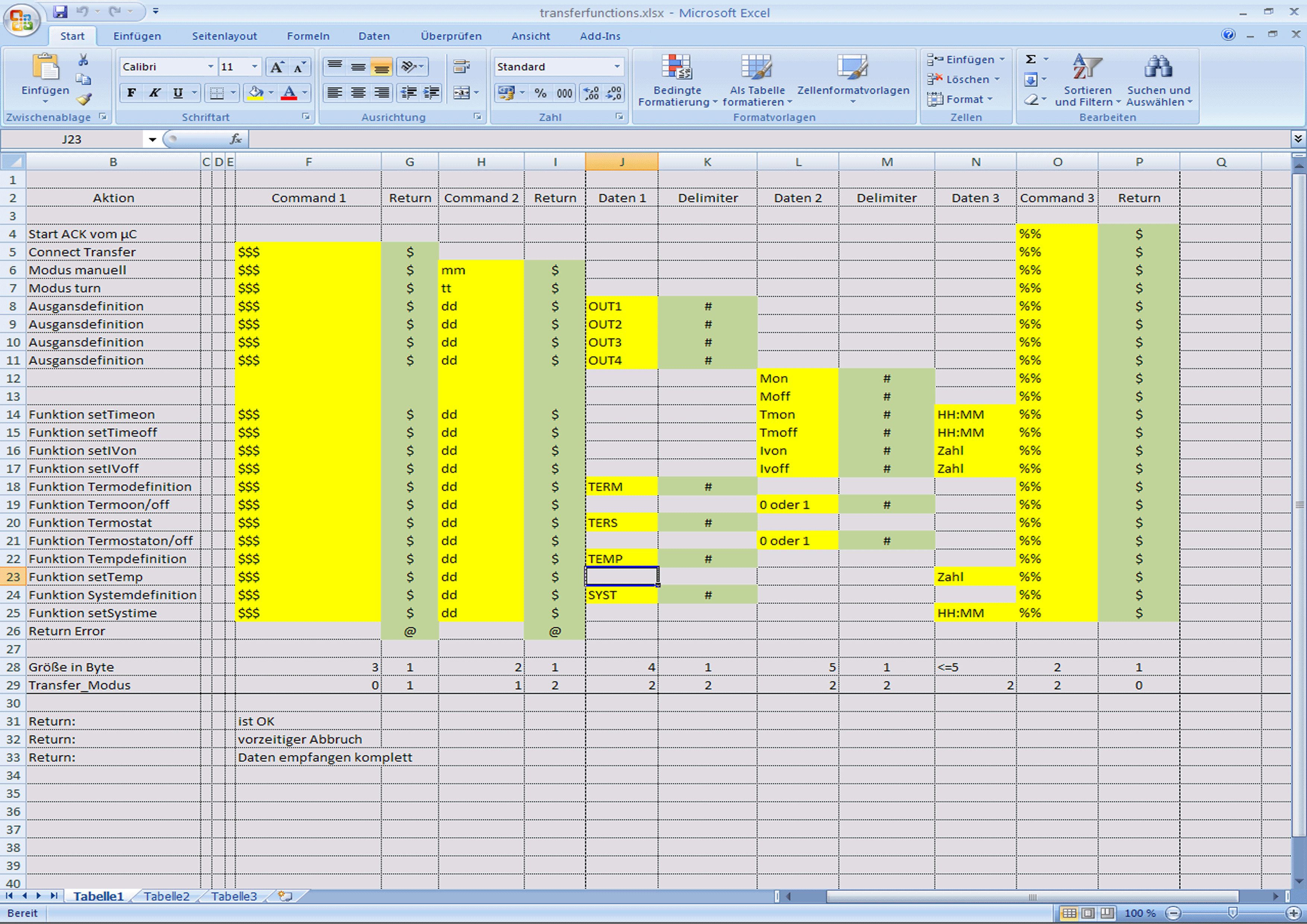Viewport: 1307px width, 924px height.
Task: Toggle bold formatting
Action: 132,93
